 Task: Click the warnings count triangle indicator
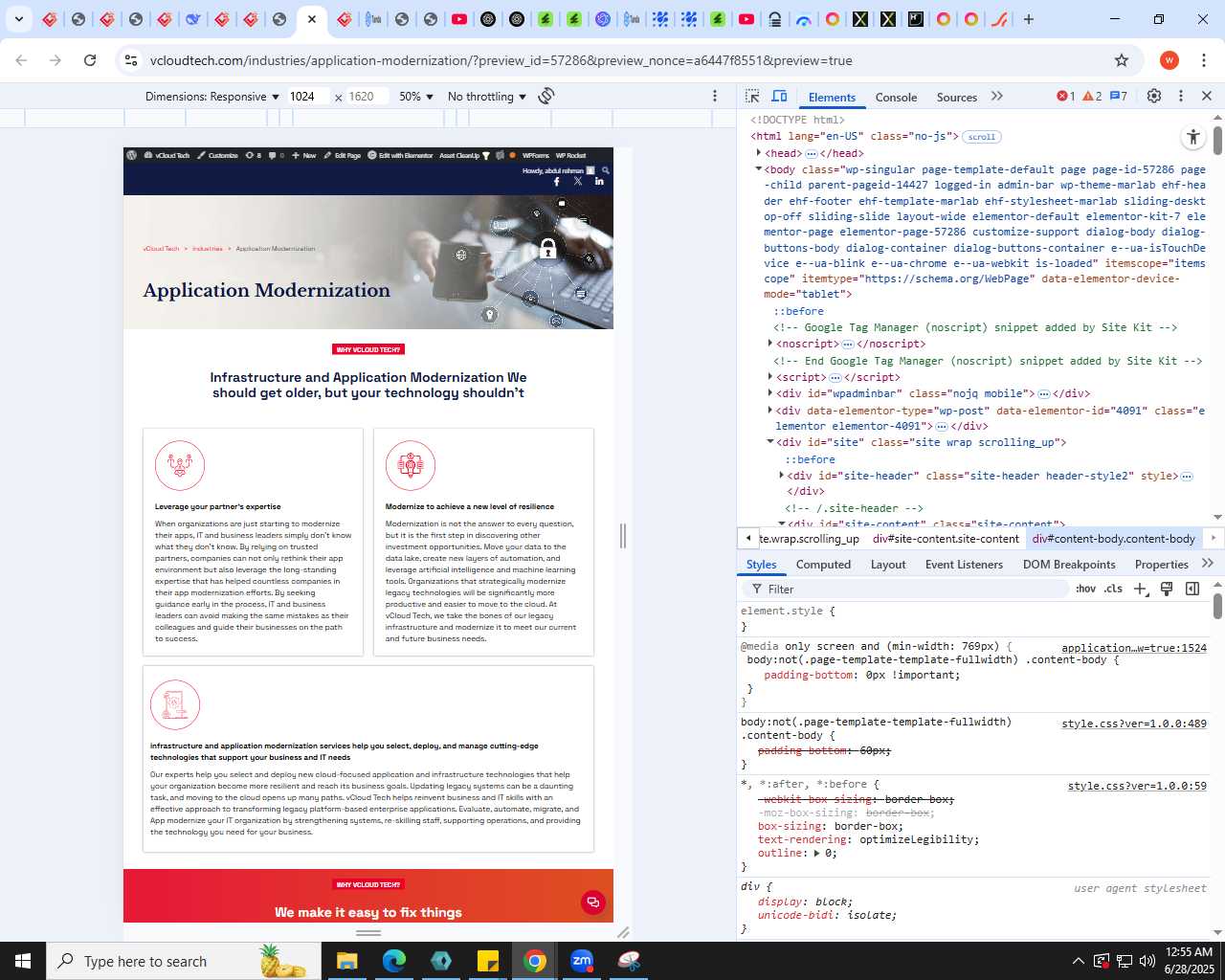[x=1092, y=96]
